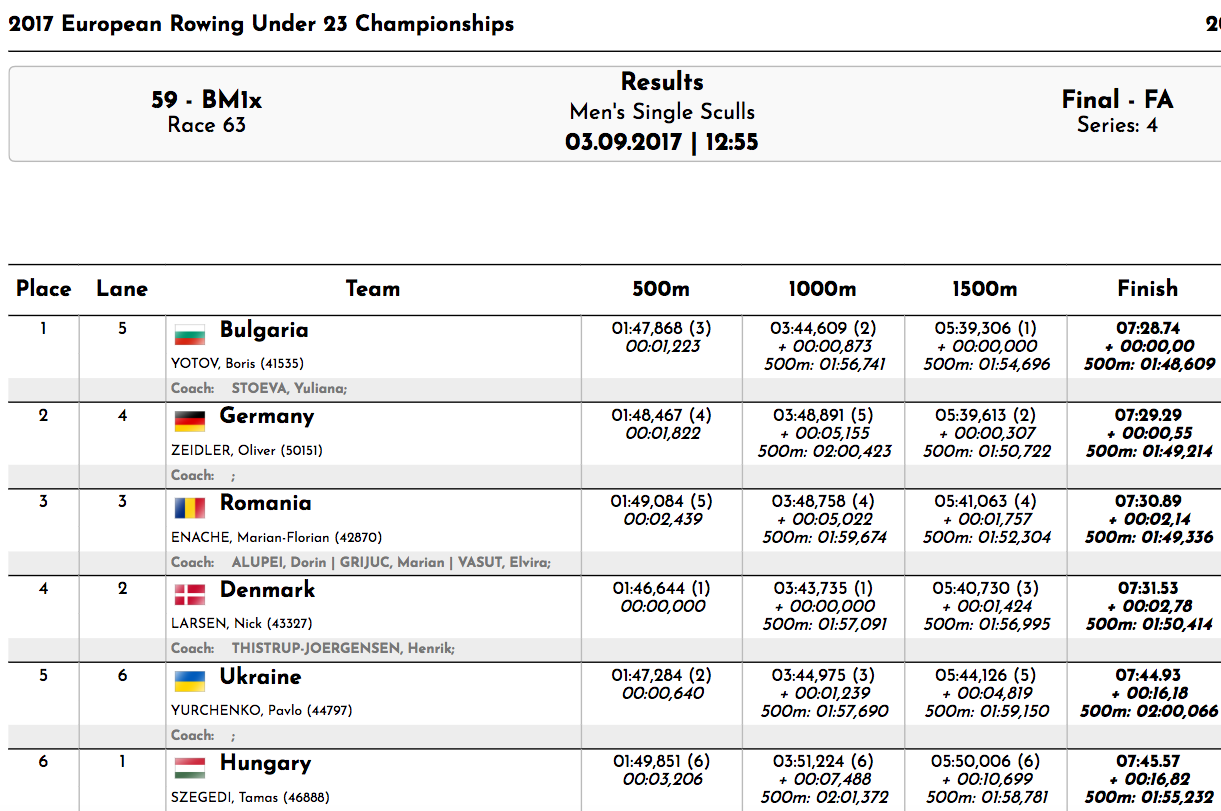Select the Place column header
The height and width of the screenshot is (811, 1221).
pyautogui.click(x=44, y=289)
